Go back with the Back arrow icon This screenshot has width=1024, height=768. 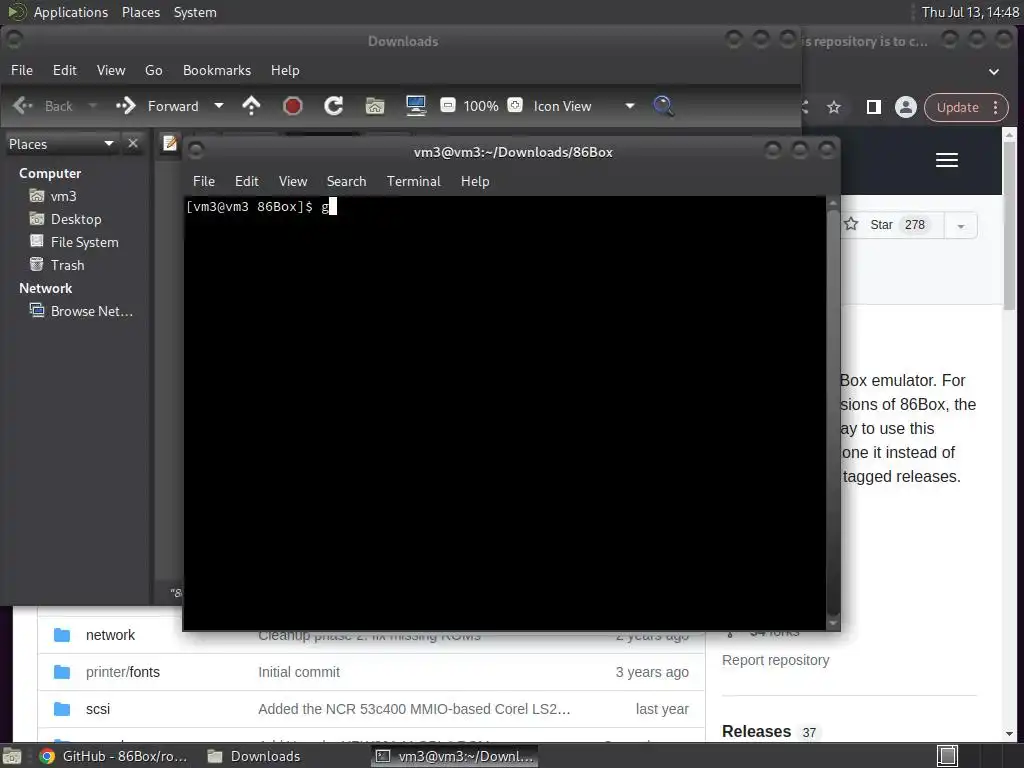pyautogui.click(x=23, y=106)
